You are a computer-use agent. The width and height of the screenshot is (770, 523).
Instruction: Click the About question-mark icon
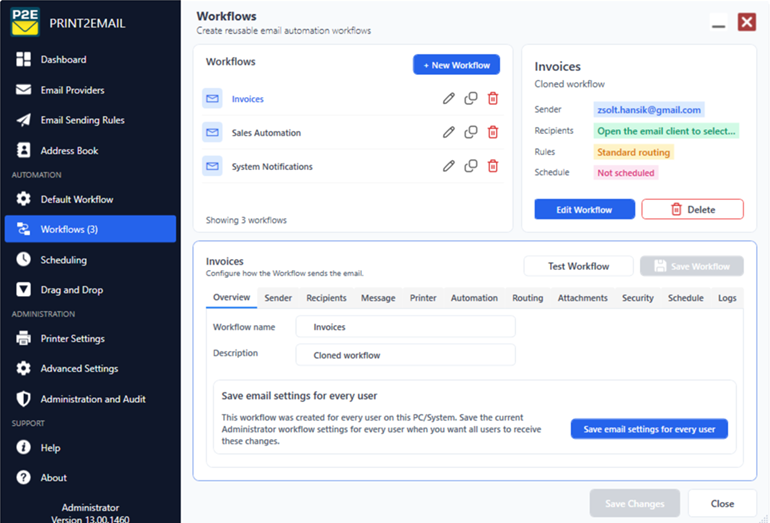point(23,477)
